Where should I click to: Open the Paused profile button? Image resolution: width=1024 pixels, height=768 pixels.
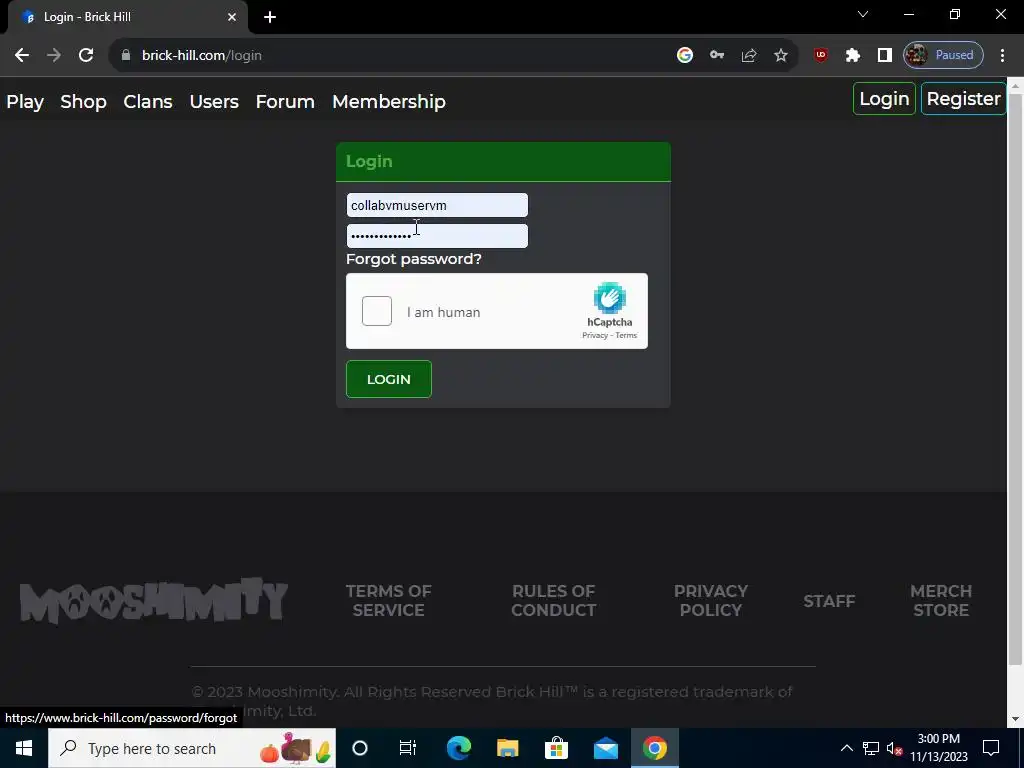[943, 56]
